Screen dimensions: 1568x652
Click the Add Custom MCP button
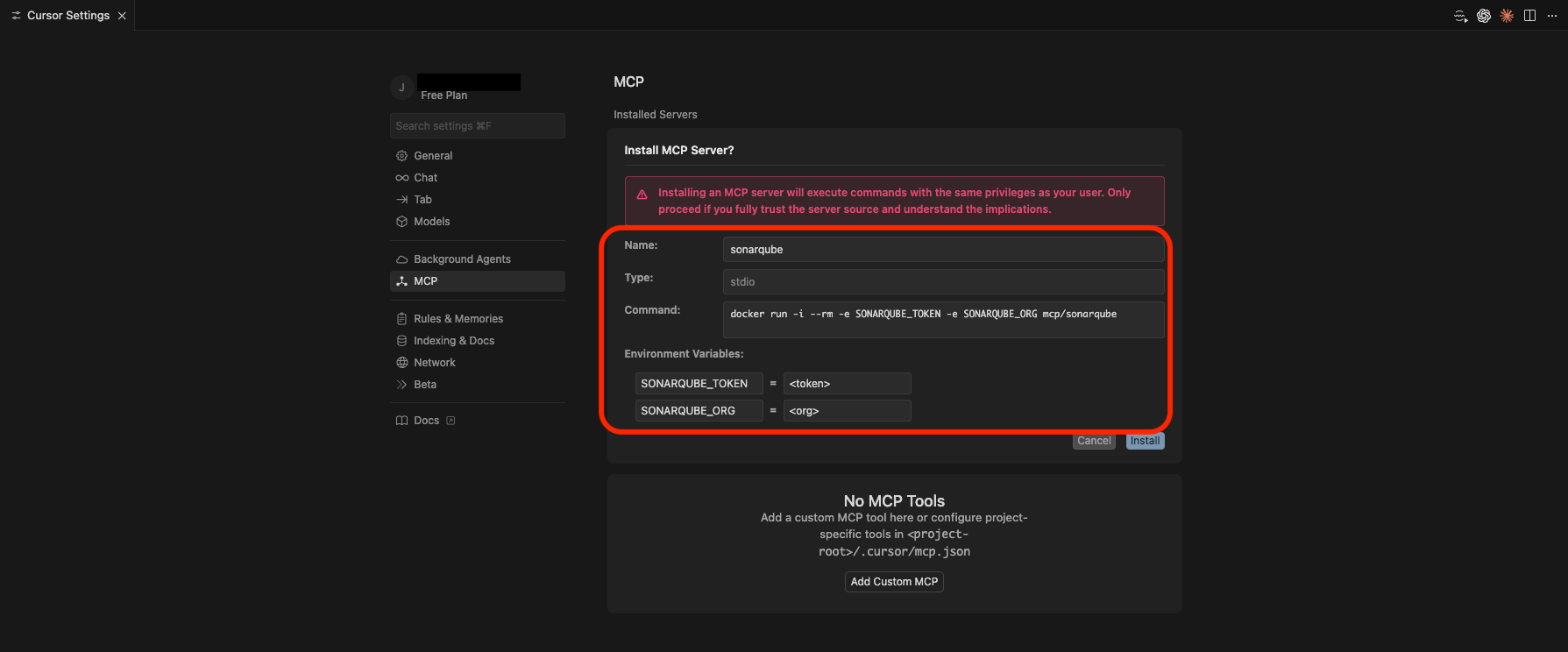pyautogui.click(x=894, y=582)
